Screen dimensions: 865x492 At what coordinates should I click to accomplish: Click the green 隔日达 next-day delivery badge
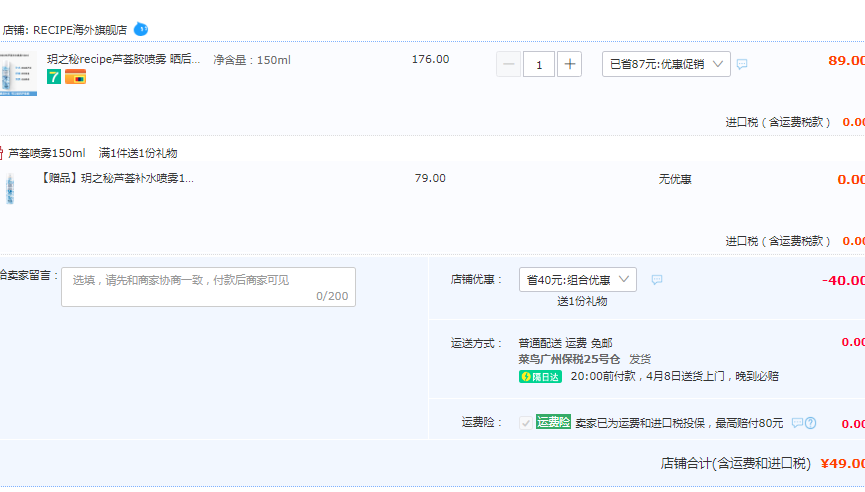point(540,377)
